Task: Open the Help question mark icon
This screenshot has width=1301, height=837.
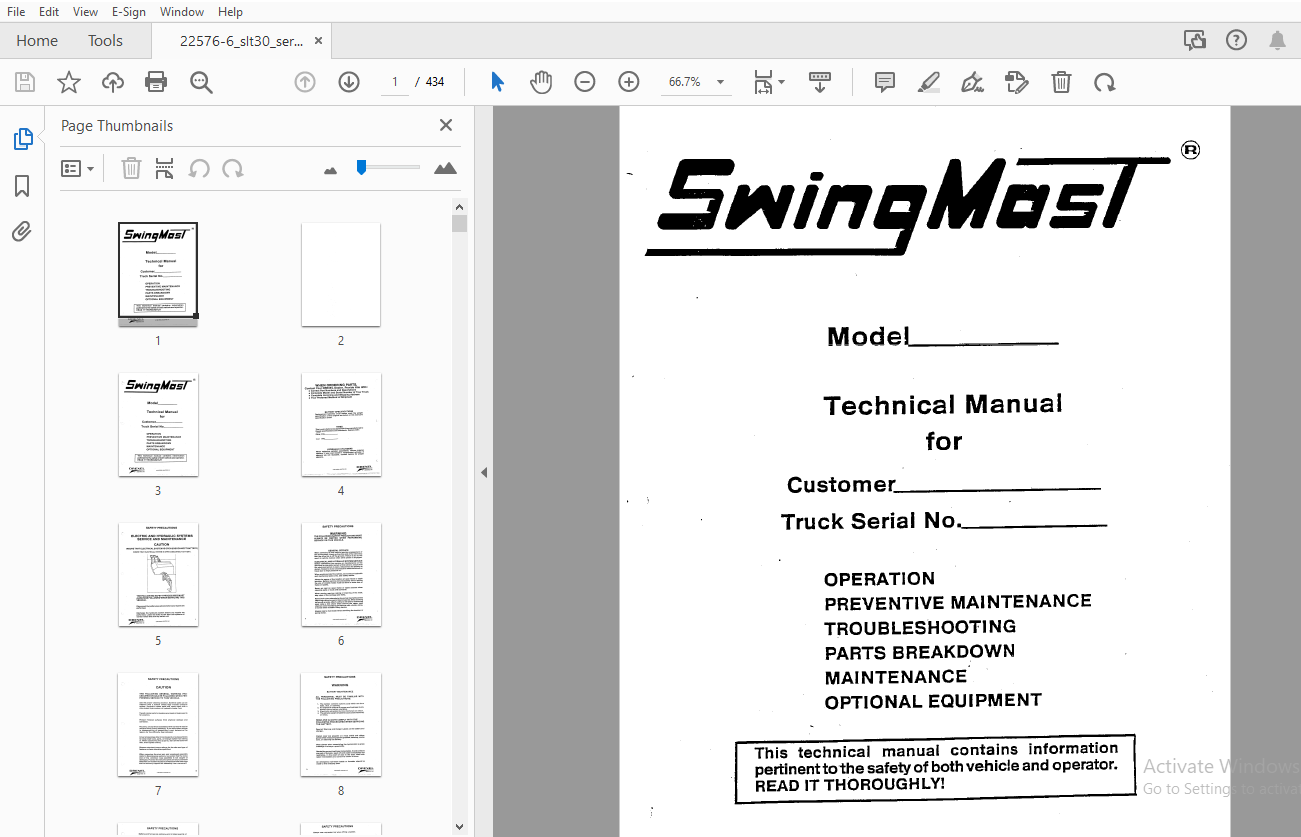Action: click(1237, 40)
